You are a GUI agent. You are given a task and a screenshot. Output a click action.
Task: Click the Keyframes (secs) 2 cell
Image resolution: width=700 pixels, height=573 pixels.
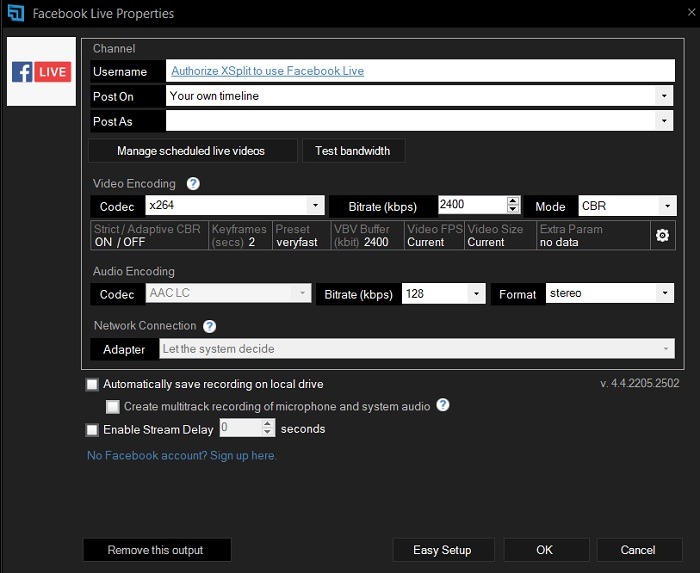(x=240, y=235)
